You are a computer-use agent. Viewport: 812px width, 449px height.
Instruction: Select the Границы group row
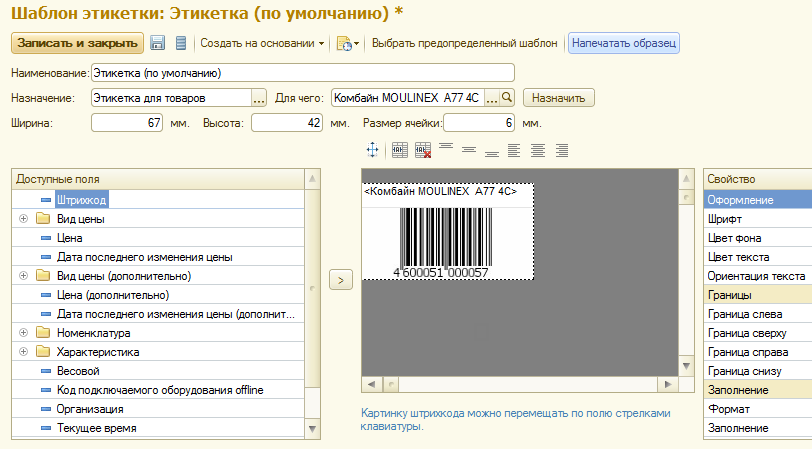758,295
